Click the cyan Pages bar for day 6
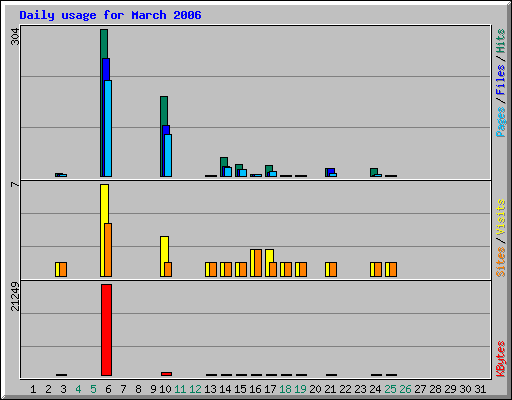 (x=108, y=128)
